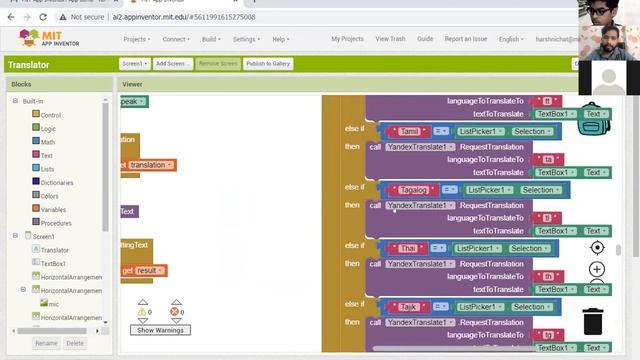Click the 'Tagalog' text string block

coord(413,190)
